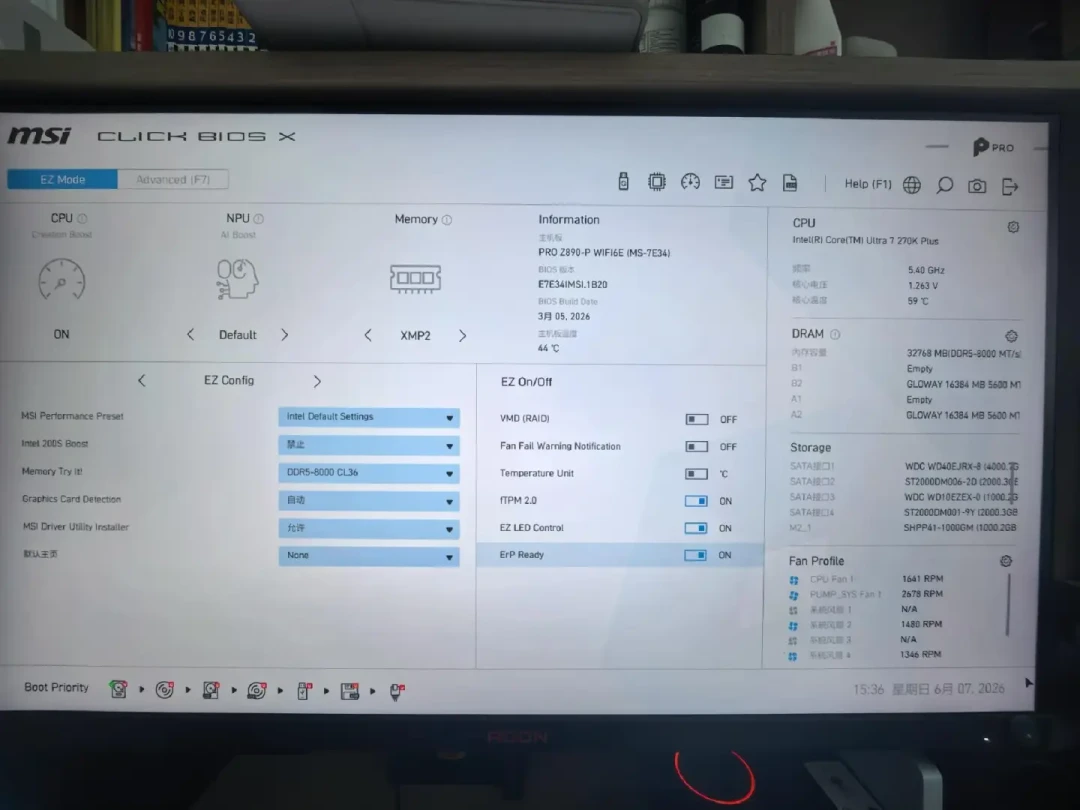This screenshot has height=810, width=1080.
Task: Click fourth boot priority device icon
Action: coord(257,690)
